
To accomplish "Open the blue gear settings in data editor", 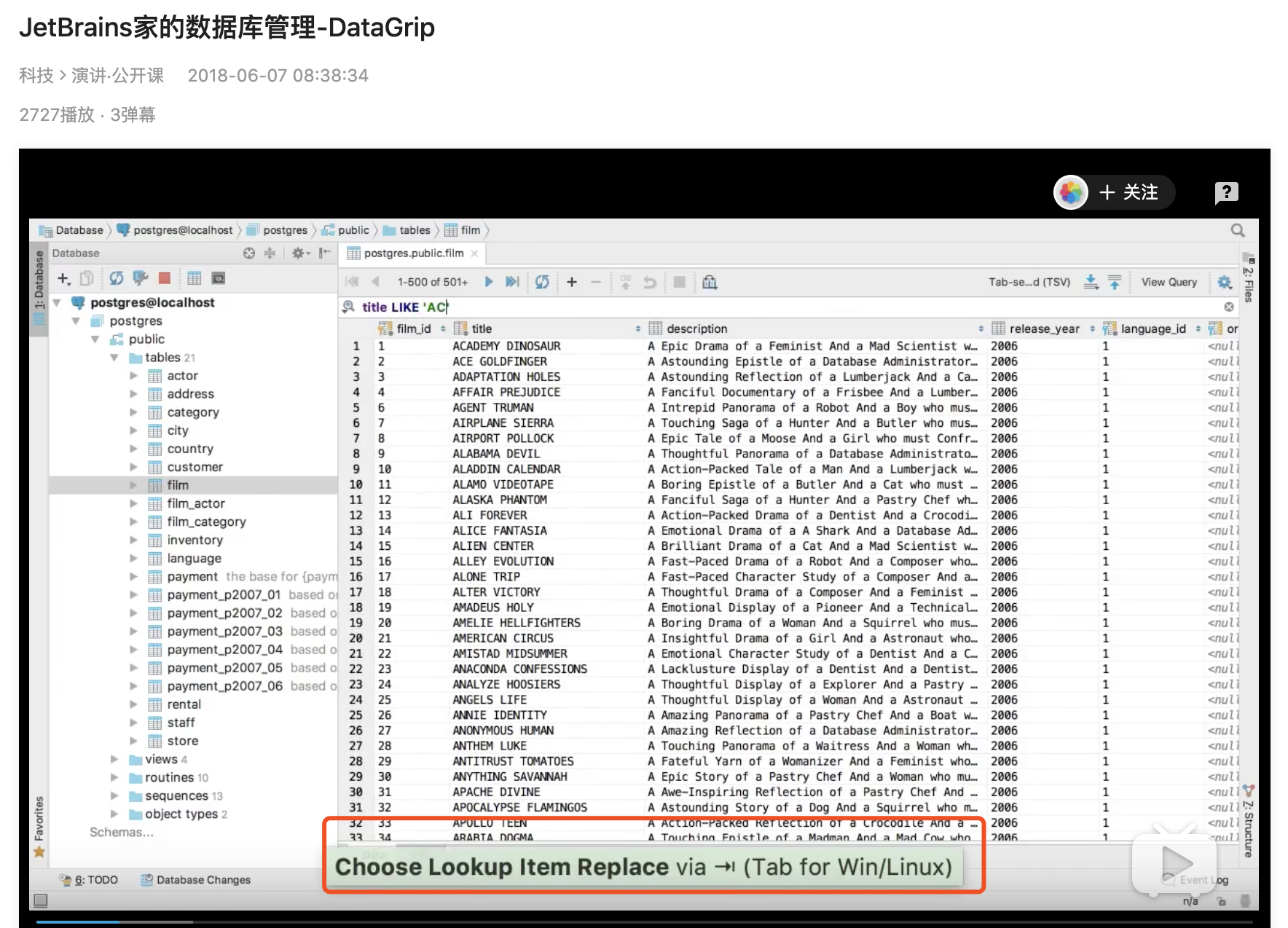I will (x=1224, y=282).
